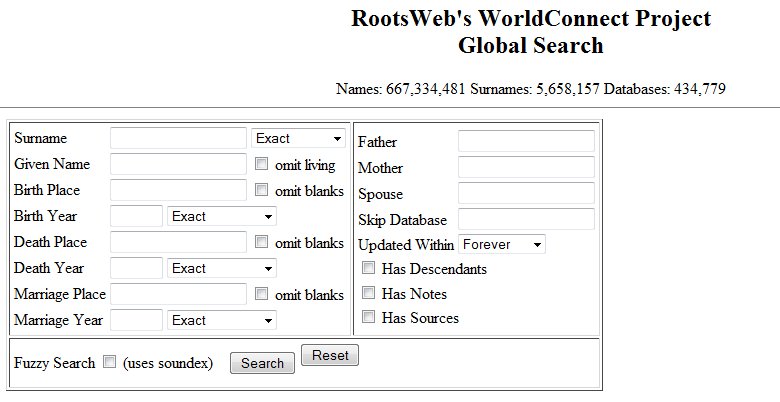Open the Updated Within Forever dropdown
The image size is (780, 402).
pyautogui.click(x=502, y=244)
